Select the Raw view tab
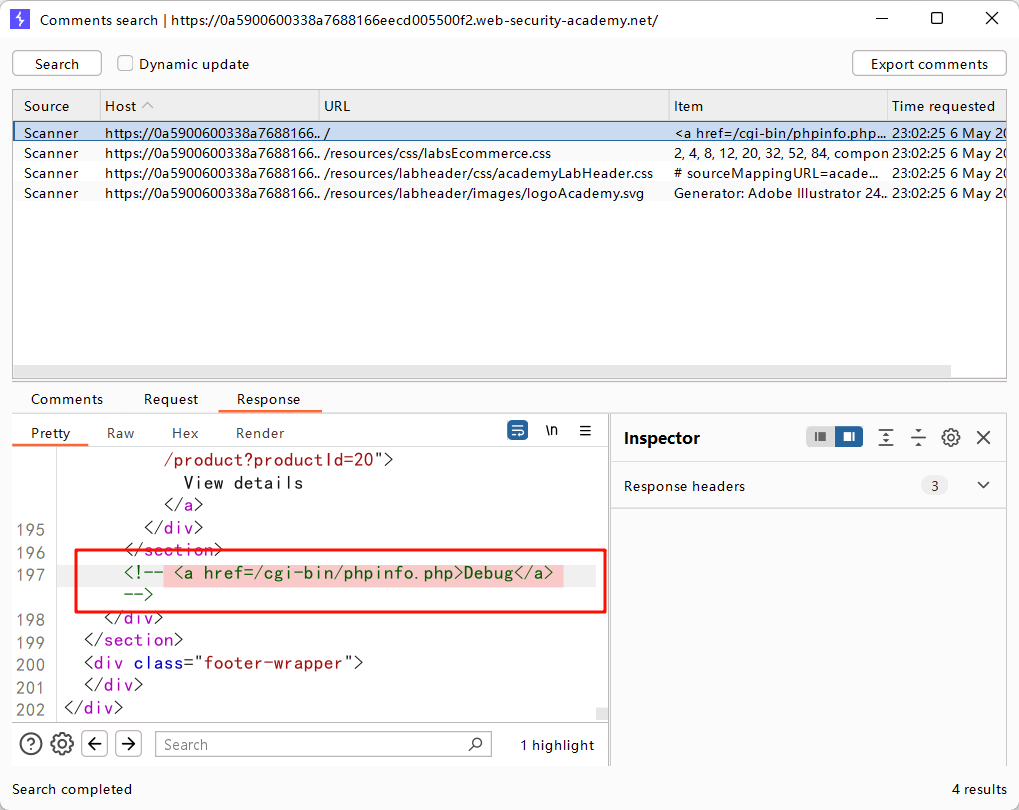The width and height of the screenshot is (1019, 810). [x=121, y=433]
